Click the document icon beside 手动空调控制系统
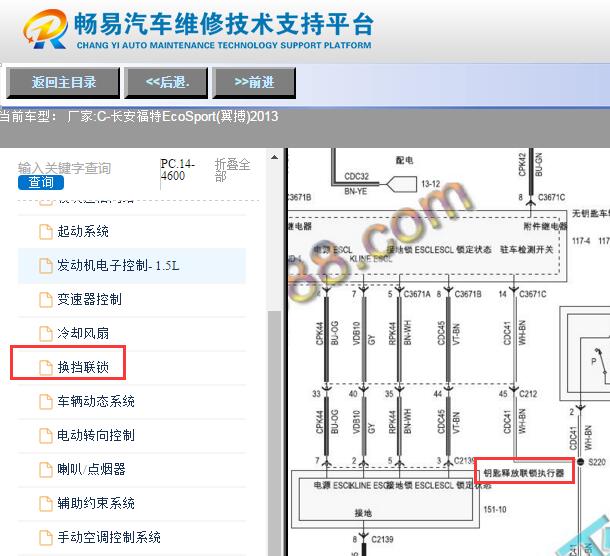The width and height of the screenshot is (610, 556). pos(46,538)
